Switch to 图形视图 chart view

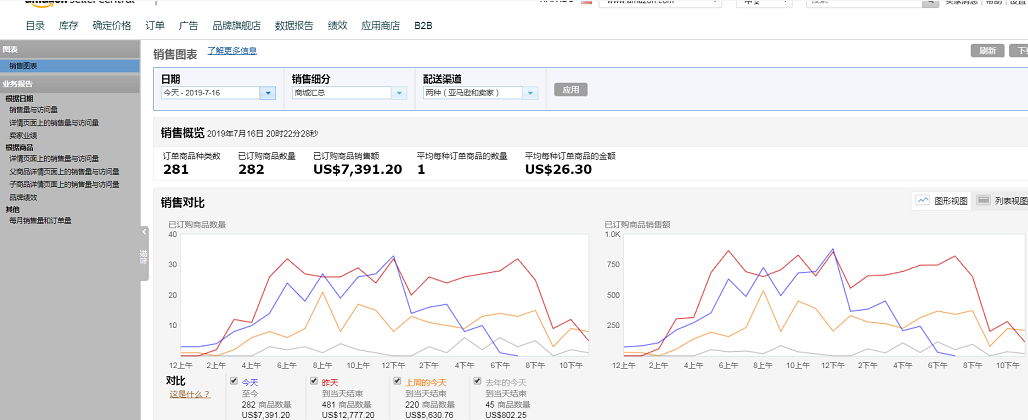pyautogui.click(x=941, y=200)
